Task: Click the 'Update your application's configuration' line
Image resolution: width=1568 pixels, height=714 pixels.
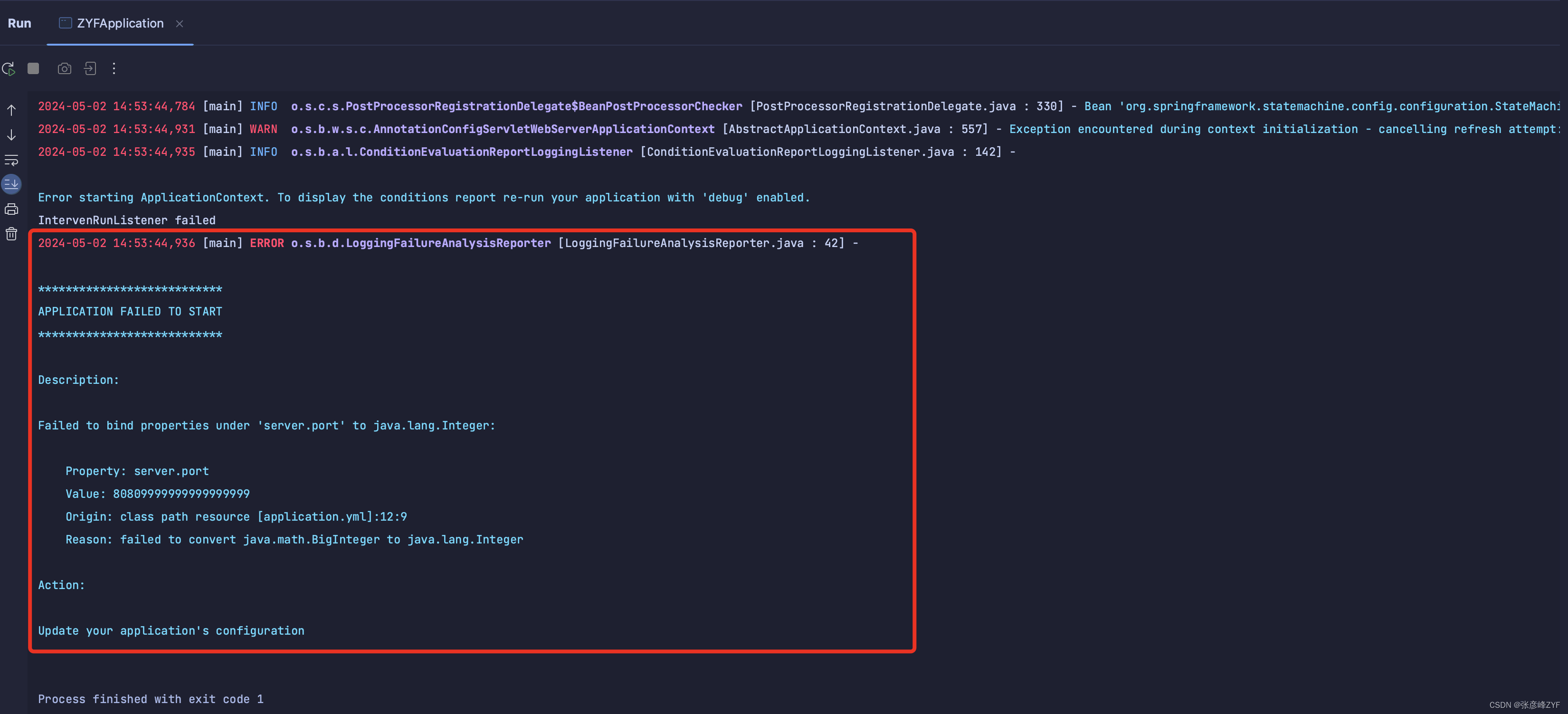Action: [171, 631]
